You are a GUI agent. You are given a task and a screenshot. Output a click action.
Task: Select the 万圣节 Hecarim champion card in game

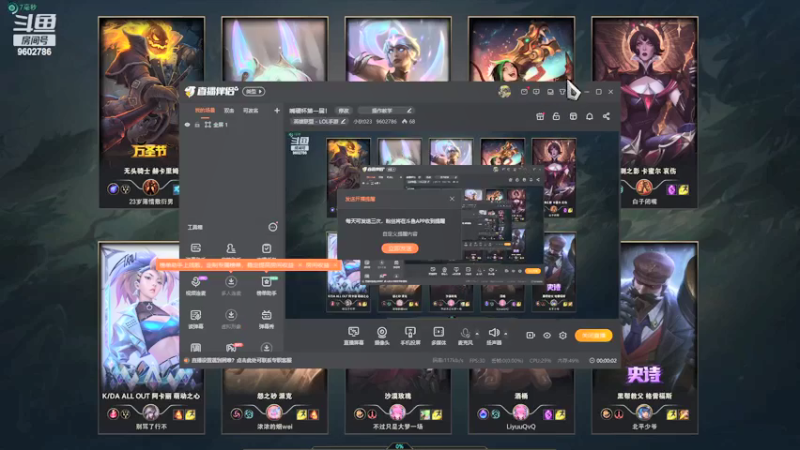(152, 112)
